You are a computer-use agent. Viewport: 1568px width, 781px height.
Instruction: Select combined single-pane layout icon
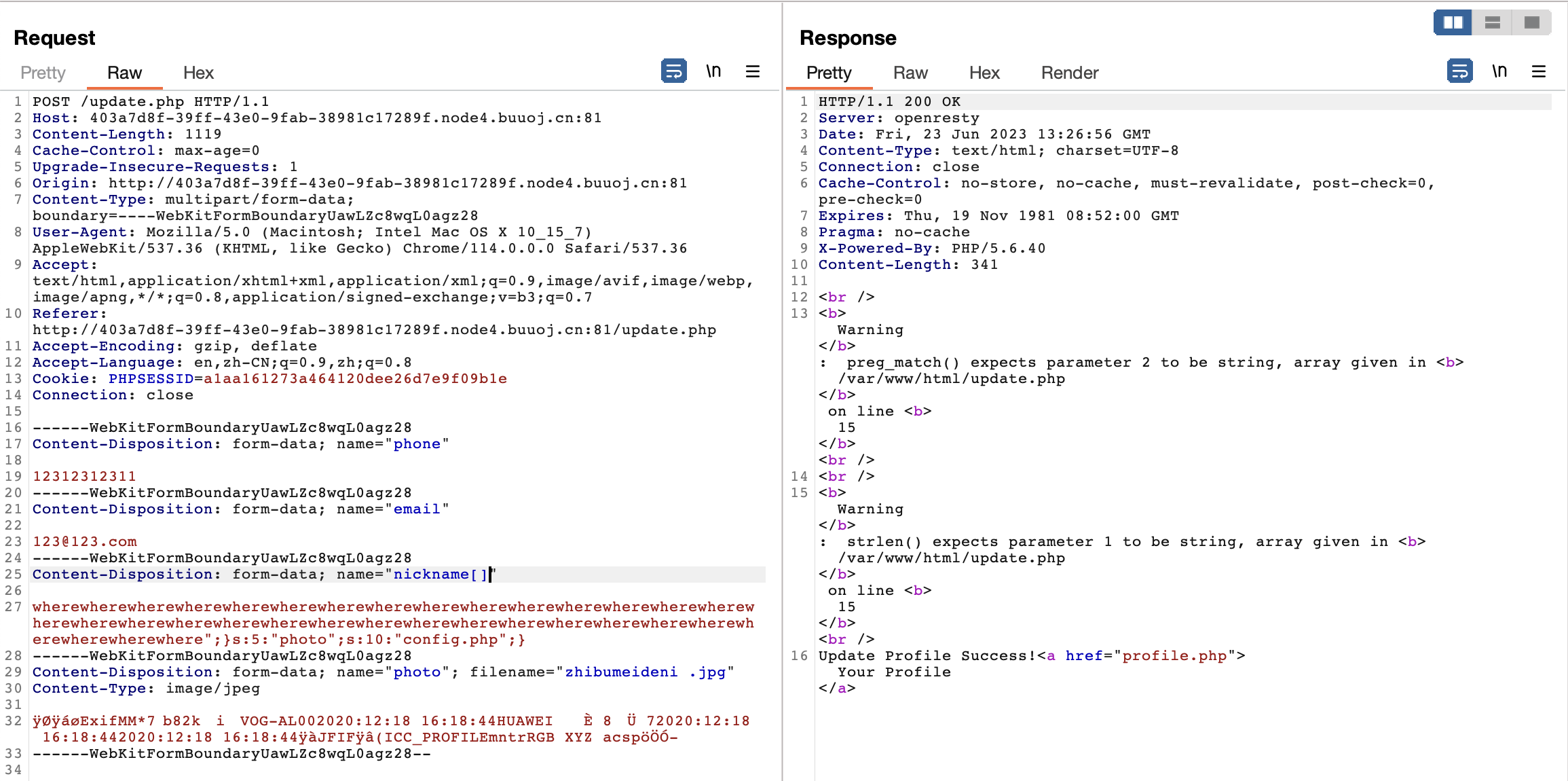point(1531,22)
